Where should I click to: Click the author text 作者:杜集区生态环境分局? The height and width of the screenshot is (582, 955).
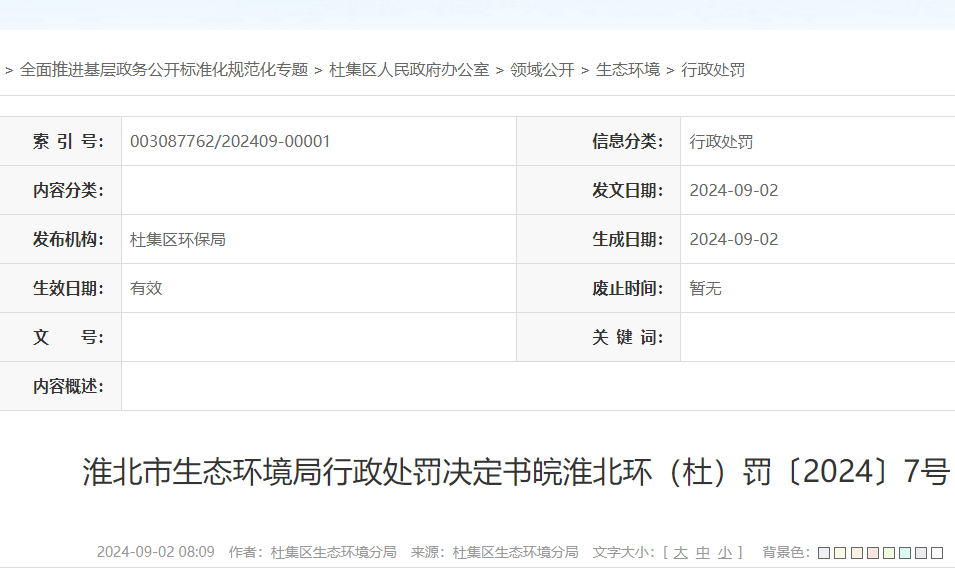pos(312,552)
